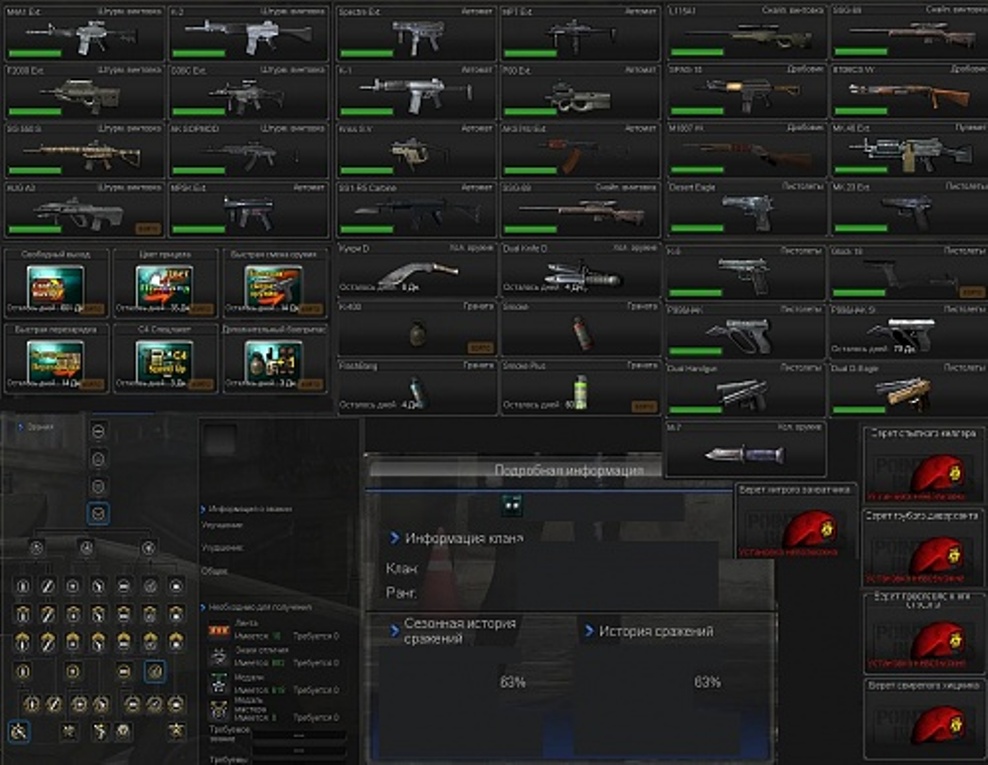
Task: Pick the Mk.46 Ext. machine gun
Action: pos(908,152)
